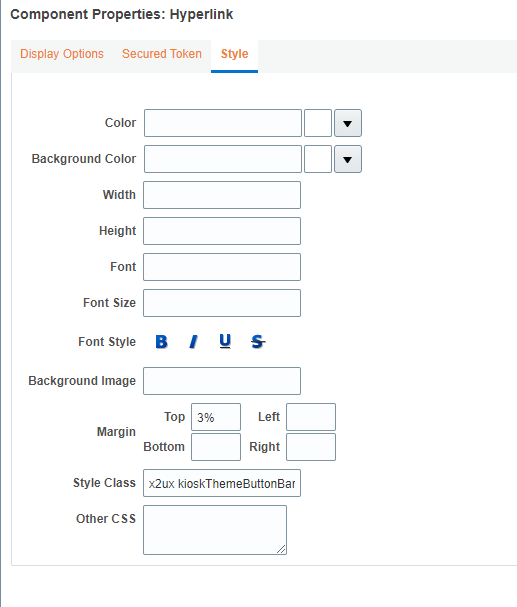517x607 pixels.
Task: Switch to the Secured Token tab
Action: pyautogui.click(x=162, y=54)
